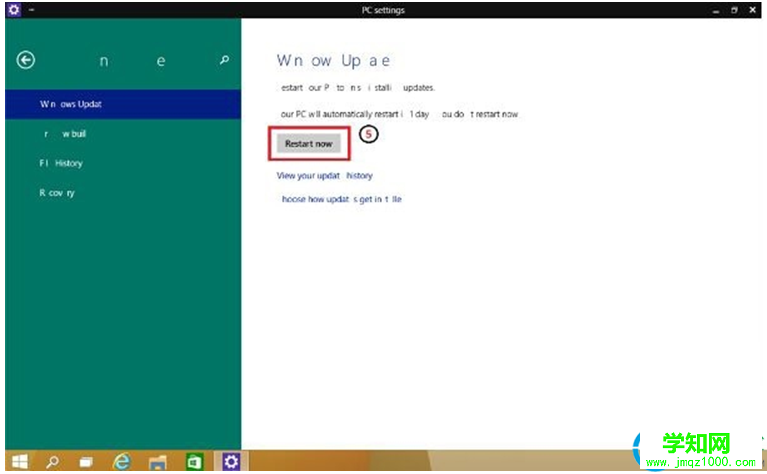Open search with the magnifier in sidebar
Image resolution: width=767 pixels, height=474 pixels.
224,60
